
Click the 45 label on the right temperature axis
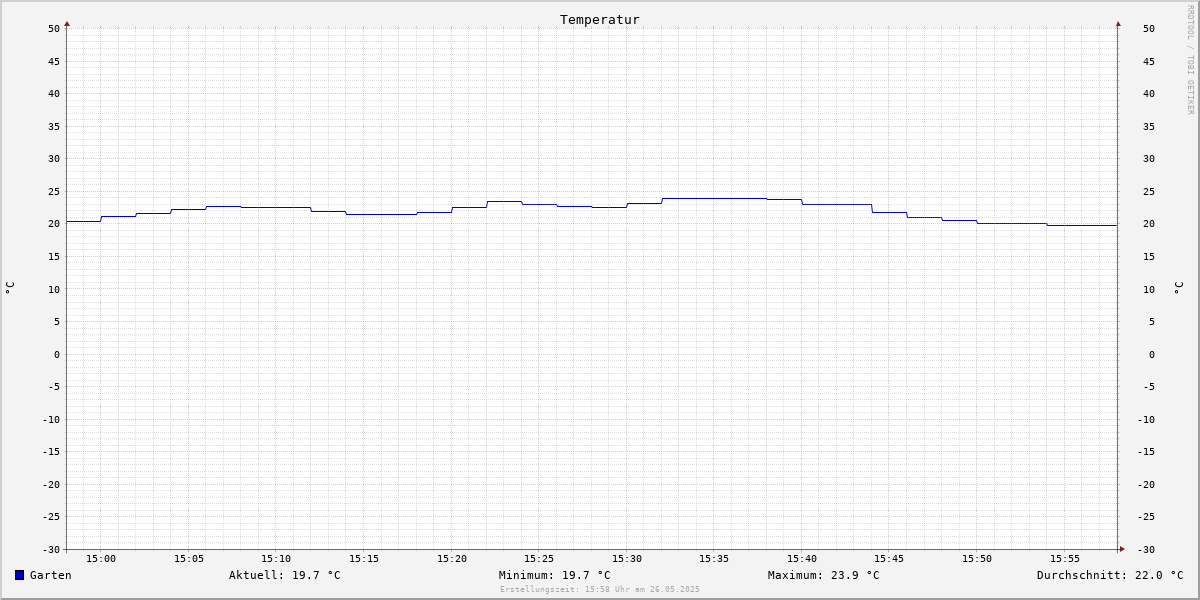click(x=1149, y=61)
